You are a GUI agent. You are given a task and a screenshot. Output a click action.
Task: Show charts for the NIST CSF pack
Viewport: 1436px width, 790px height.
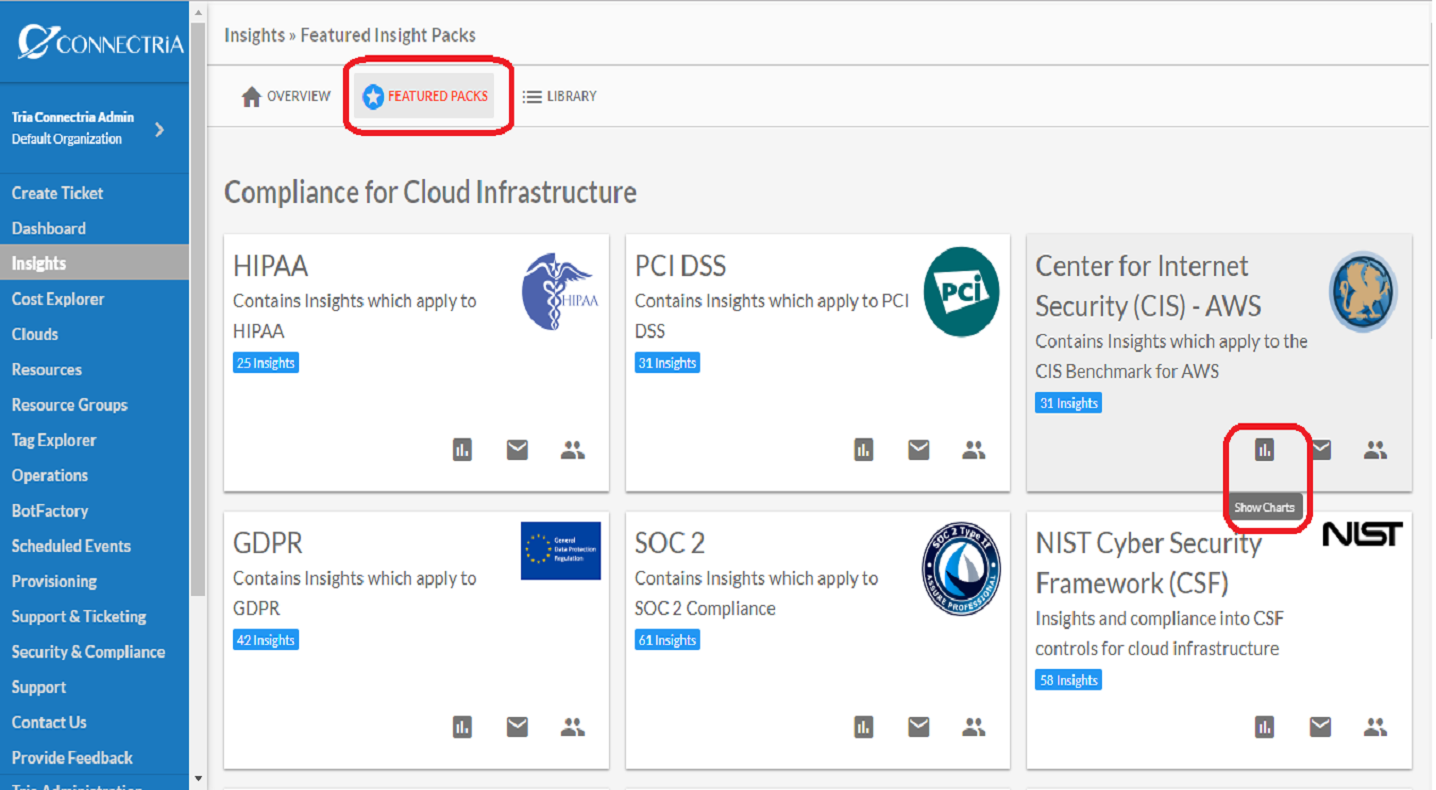click(x=1265, y=727)
